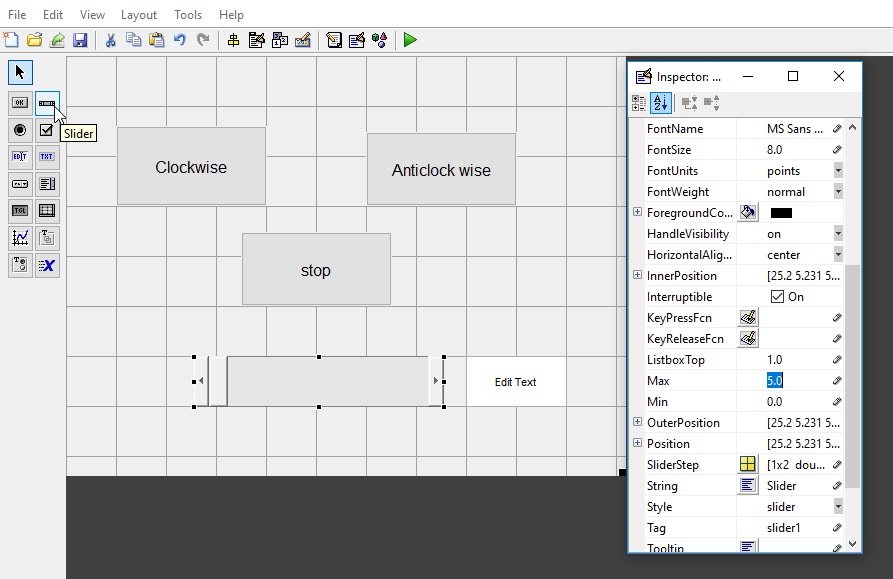Open the code Editor from toolbar

334,40
